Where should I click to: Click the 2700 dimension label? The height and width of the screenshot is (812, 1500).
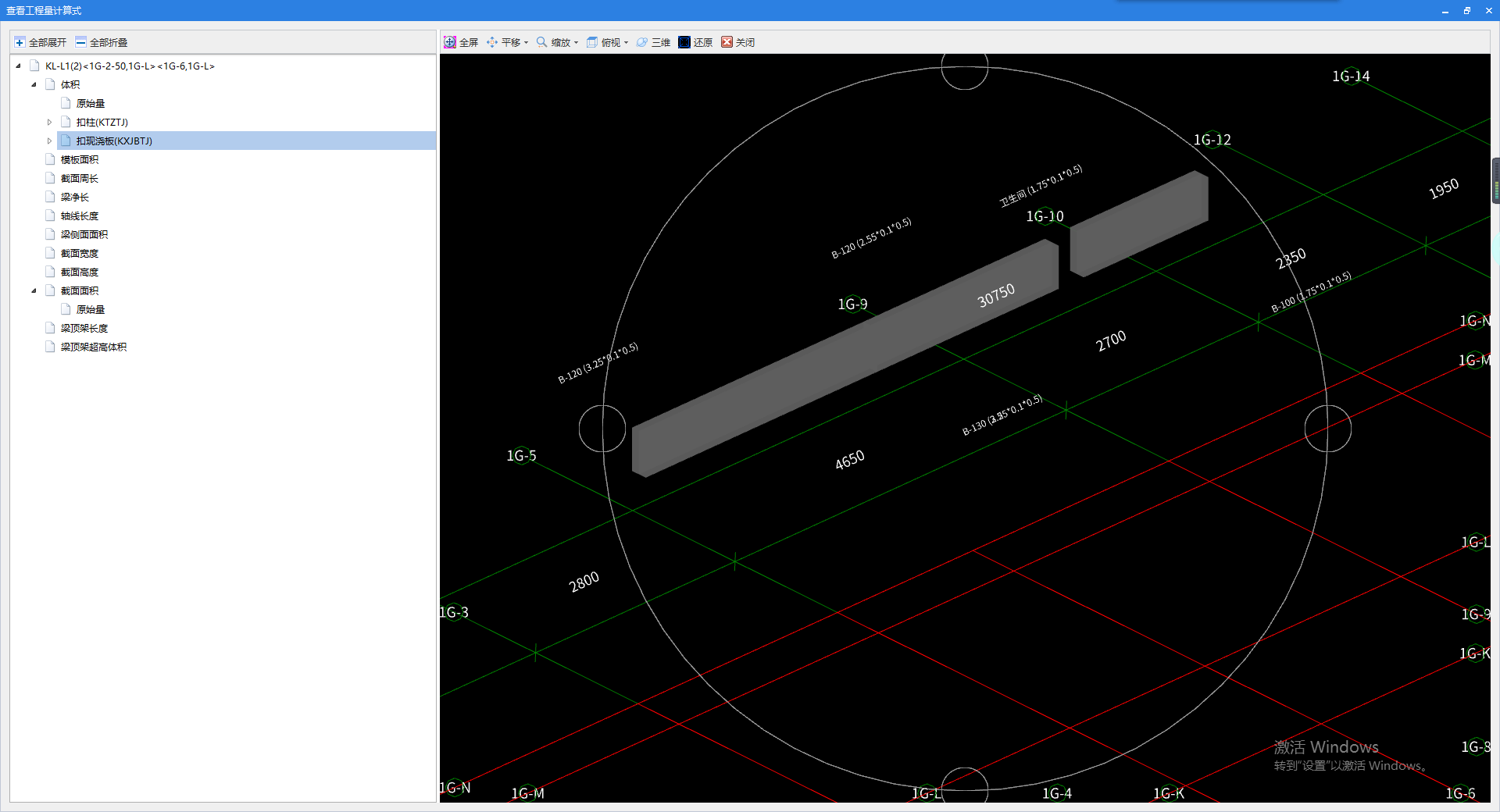(x=1111, y=340)
